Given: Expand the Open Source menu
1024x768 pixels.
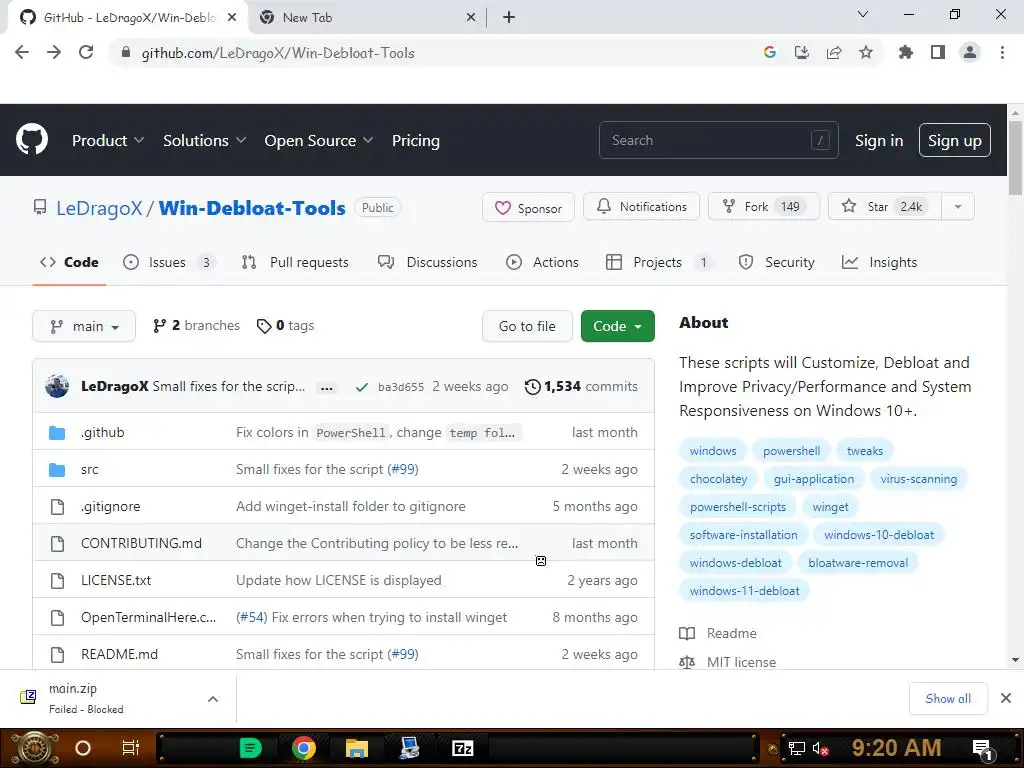Looking at the screenshot, I should coord(319,140).
